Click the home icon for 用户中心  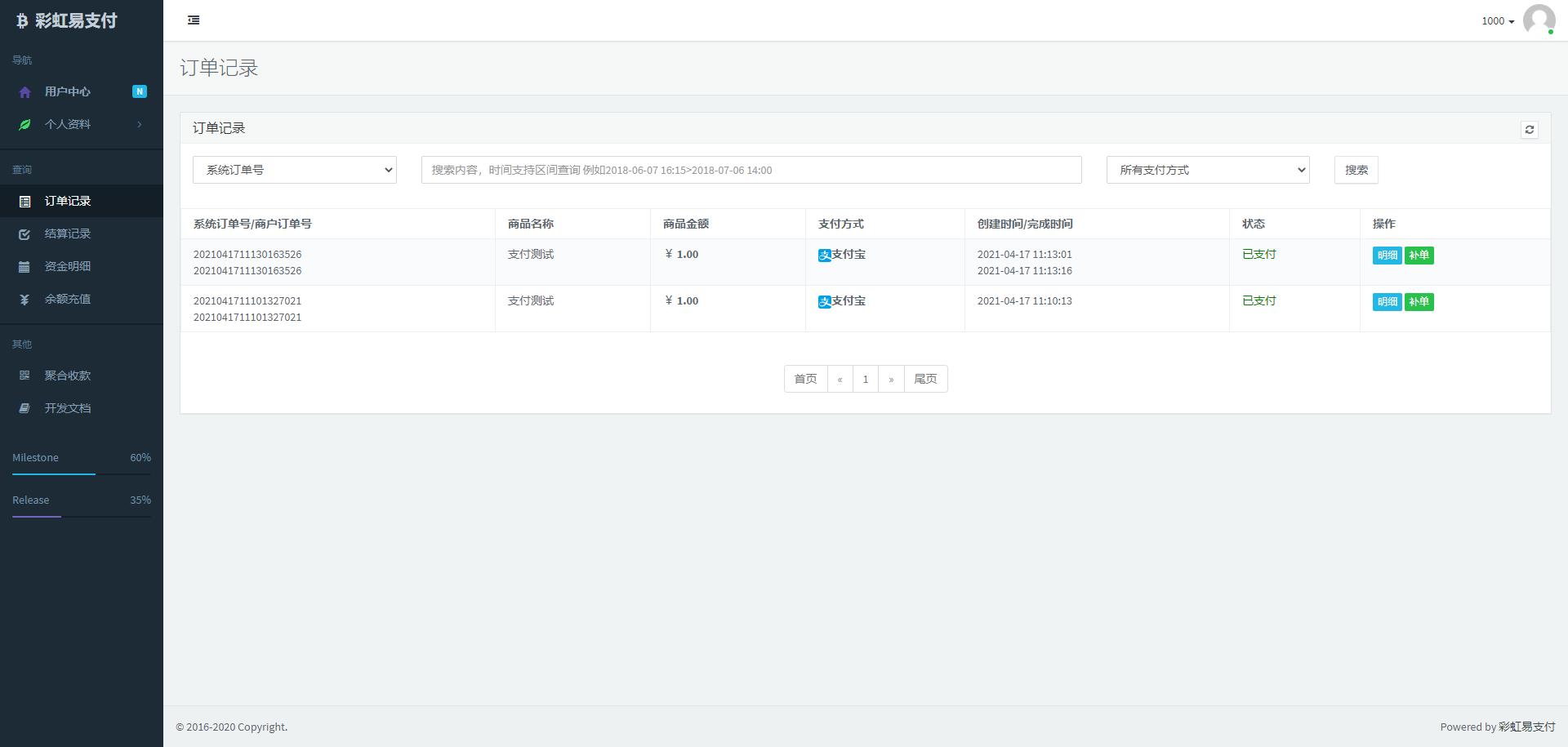(x=24, y=92)
